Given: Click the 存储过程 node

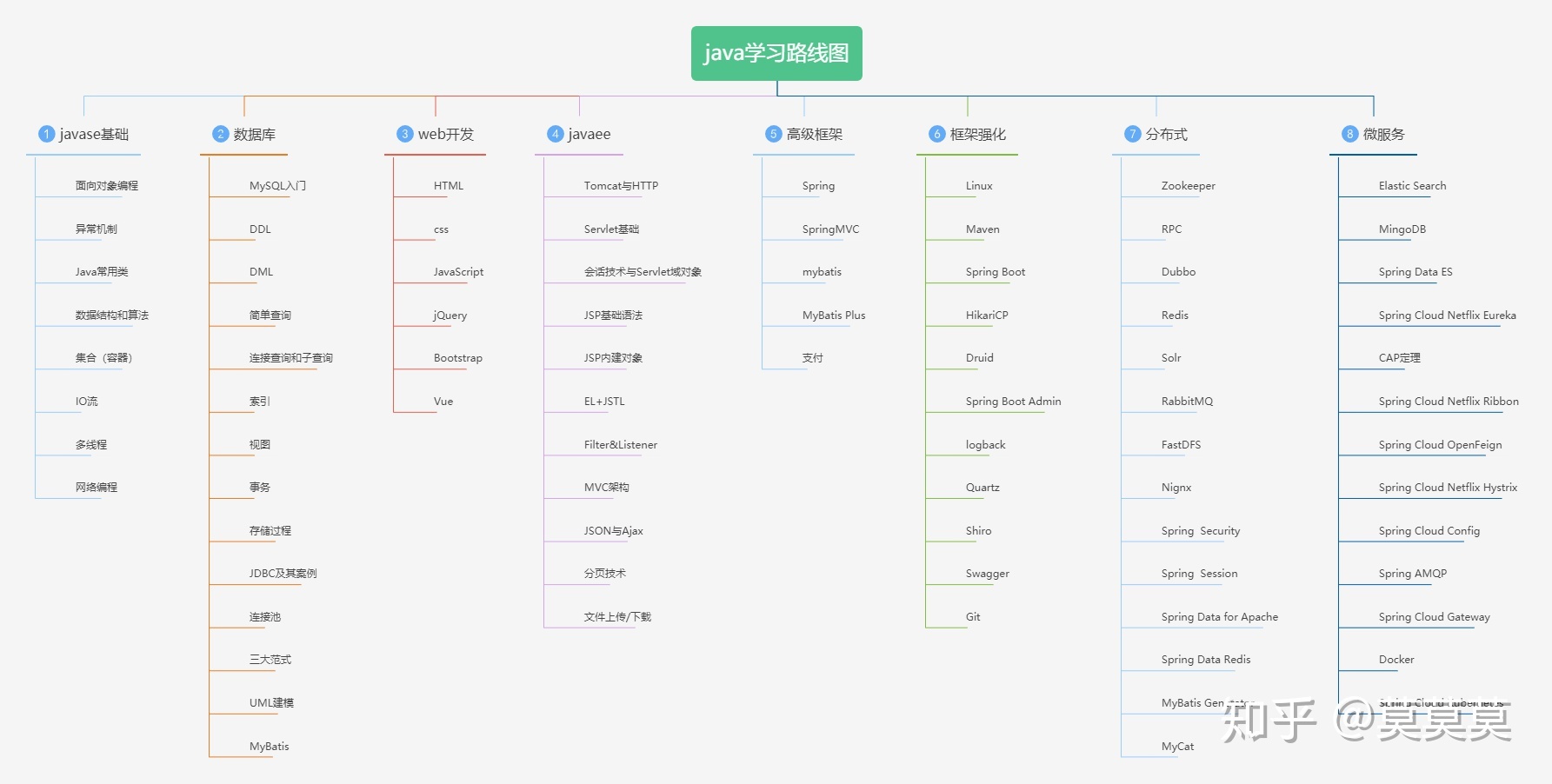Looking at the screenshot, I should [270, 531].
